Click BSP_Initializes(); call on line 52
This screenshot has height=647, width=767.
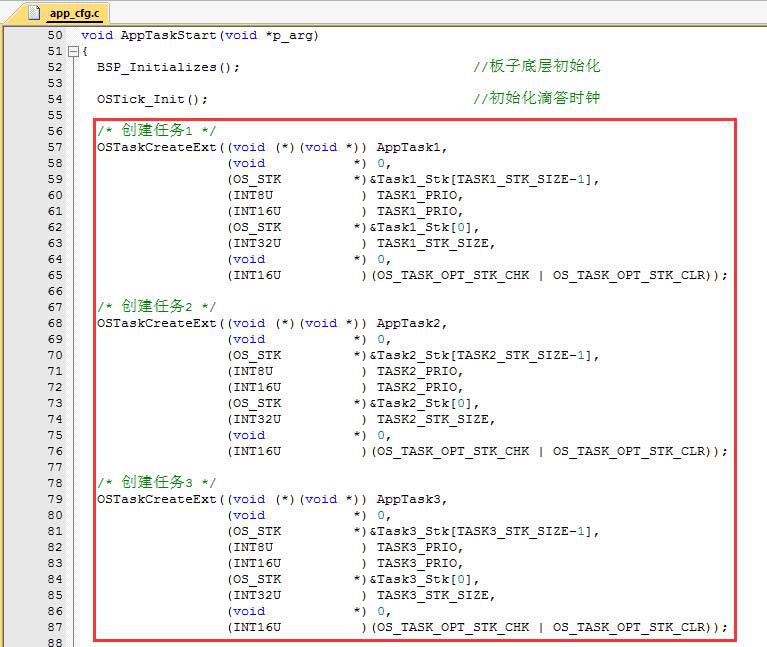pos(168,67)
